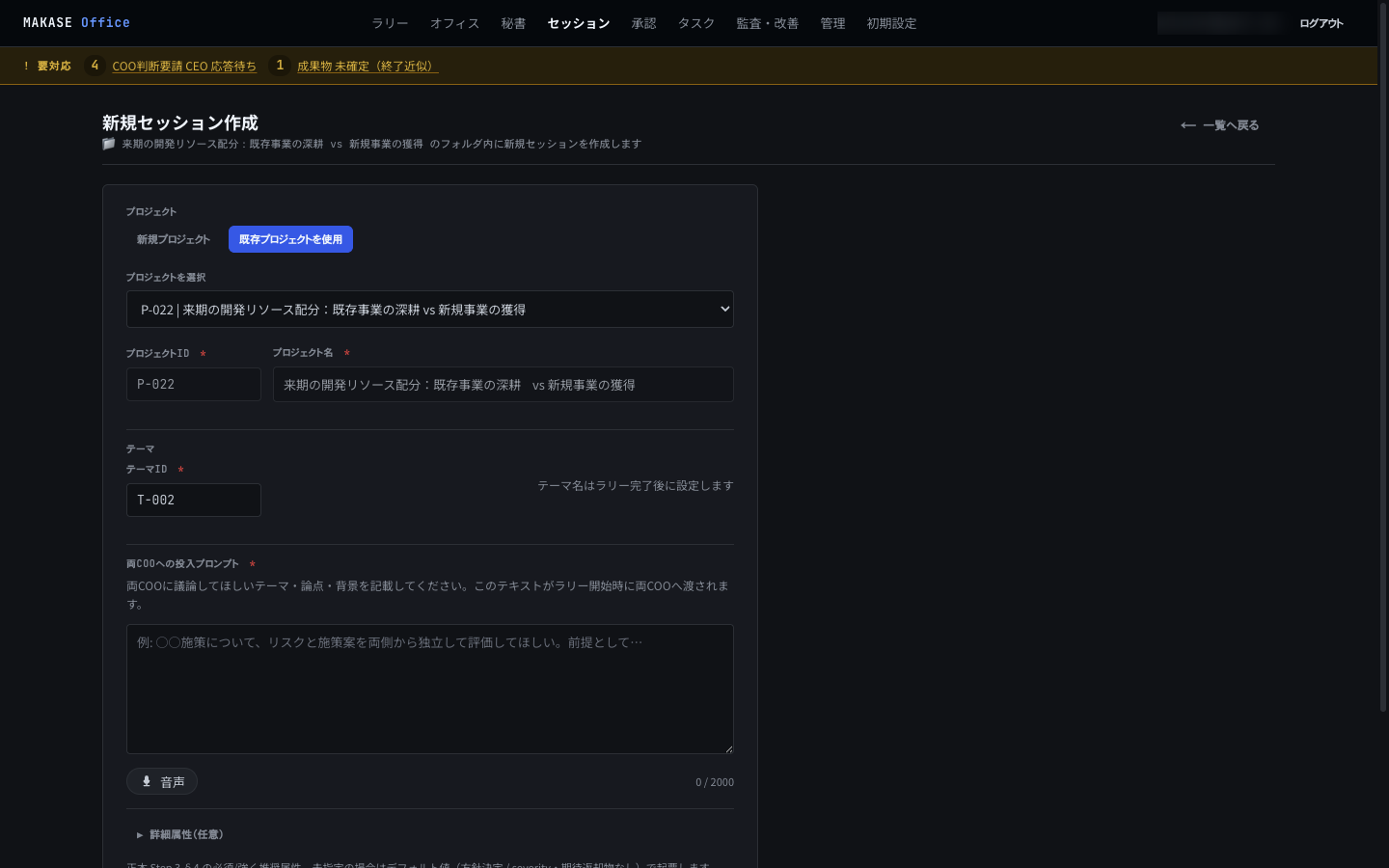Open the 承認 nav item

pos(643,23)
